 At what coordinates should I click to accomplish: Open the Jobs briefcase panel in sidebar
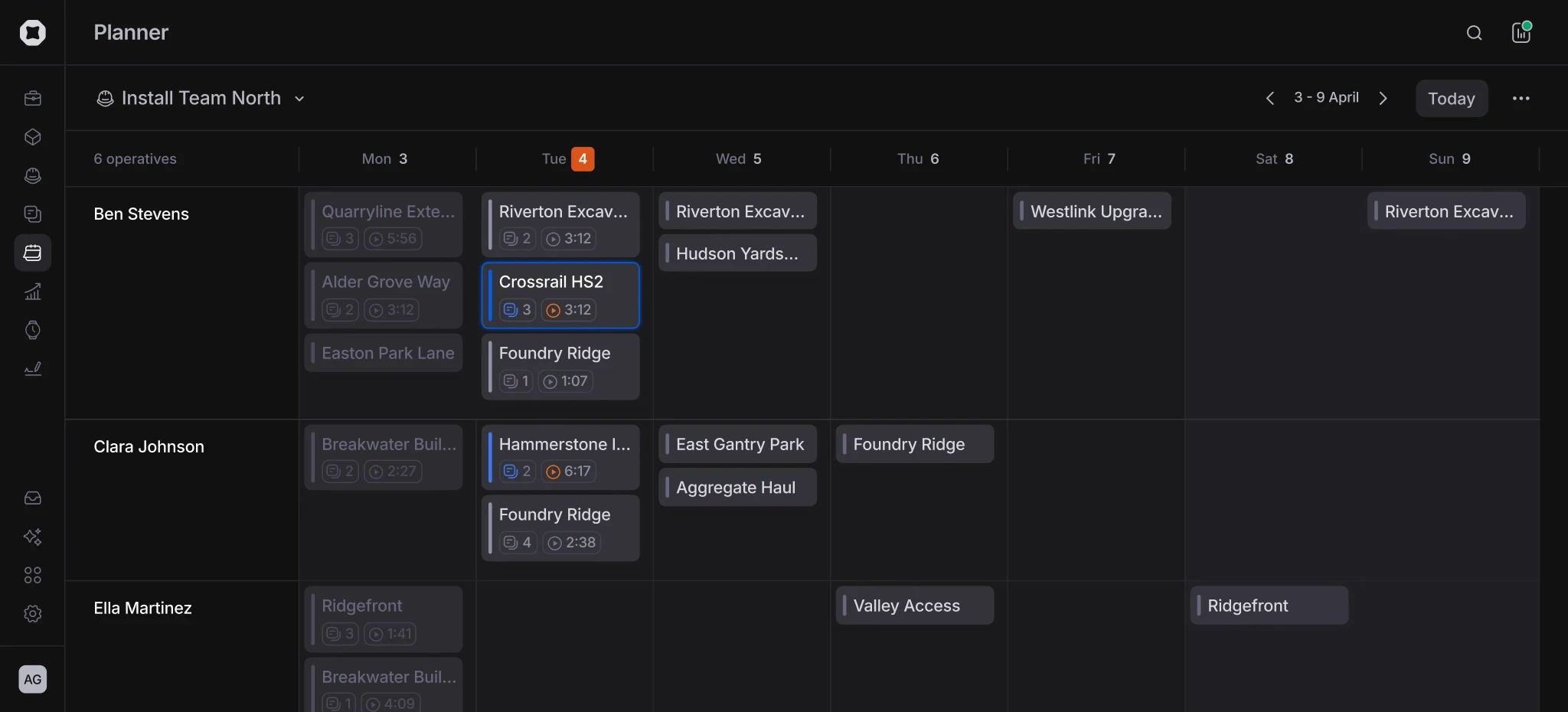(x=32, y=98)
